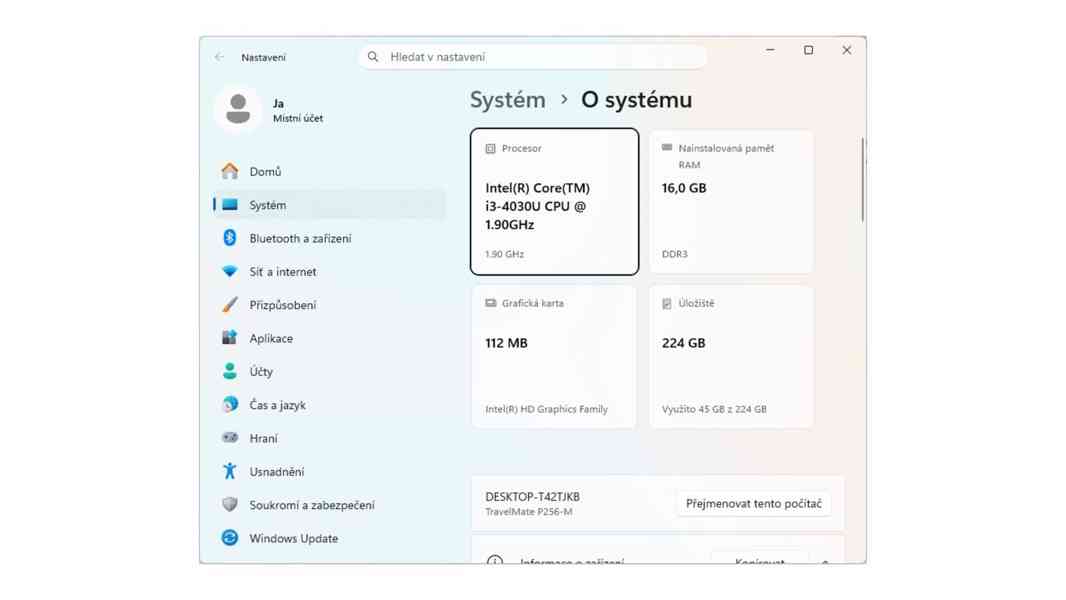Click the Hledat v nastavení search field

click(x=532, y=57)
